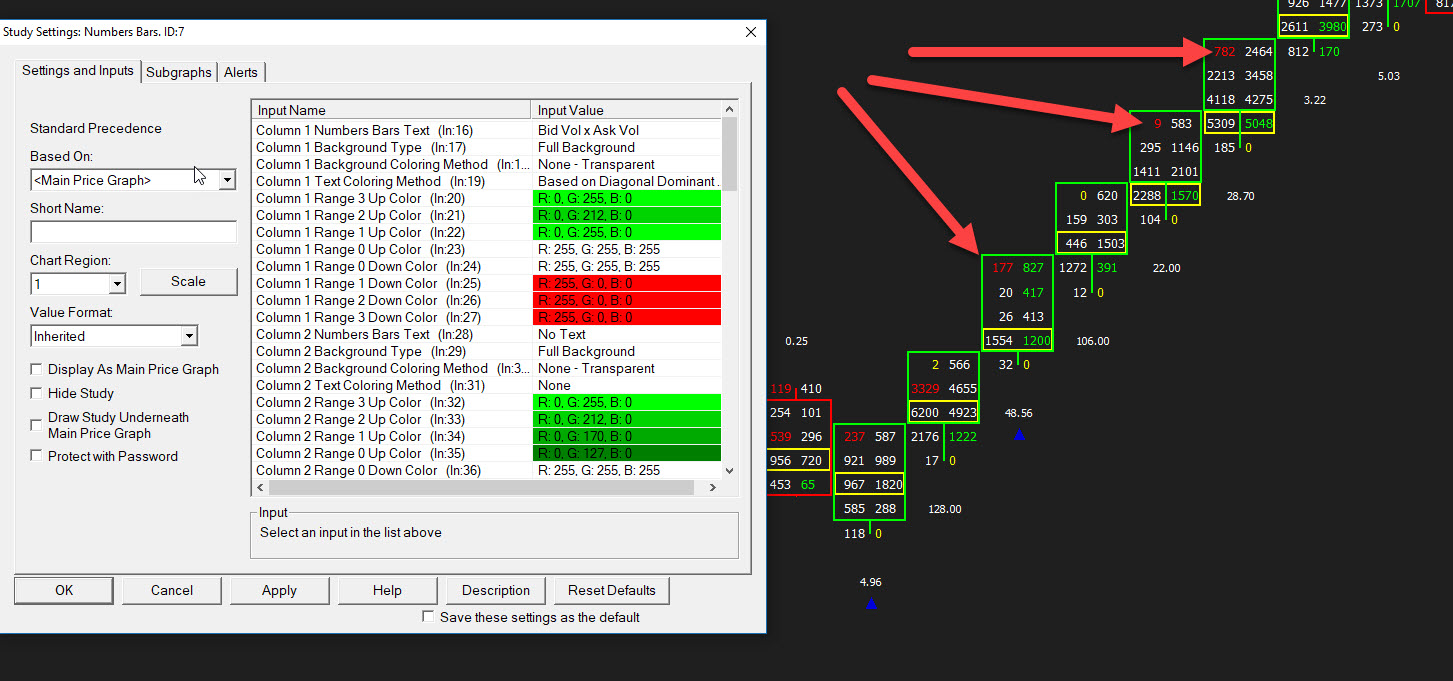Viewport: 1453px width, 681px height.
Task: Click the blue triangle marker below 4.96
Action: coord(871,604)
